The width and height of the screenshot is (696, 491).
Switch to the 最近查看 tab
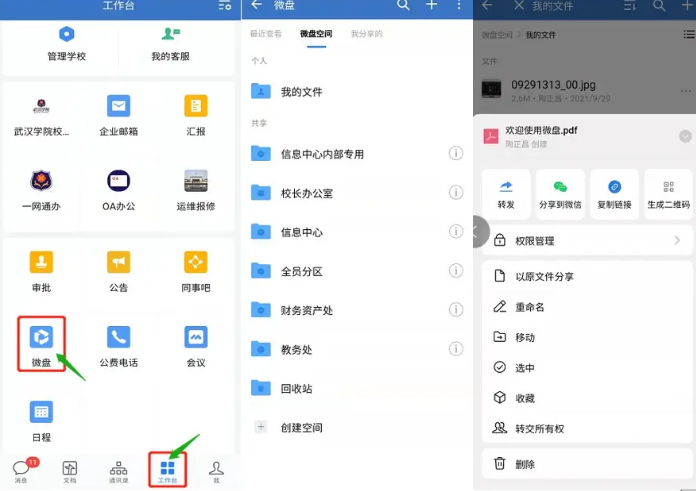265,34
